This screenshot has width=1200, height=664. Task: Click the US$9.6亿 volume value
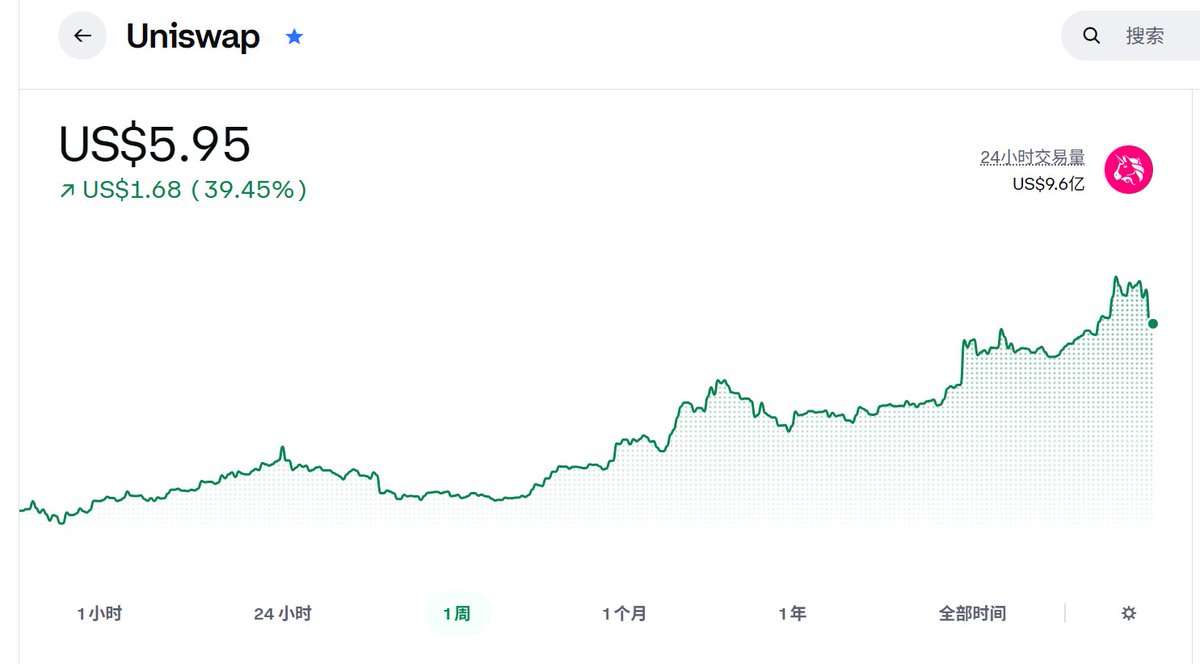[x=1048, y=184]
